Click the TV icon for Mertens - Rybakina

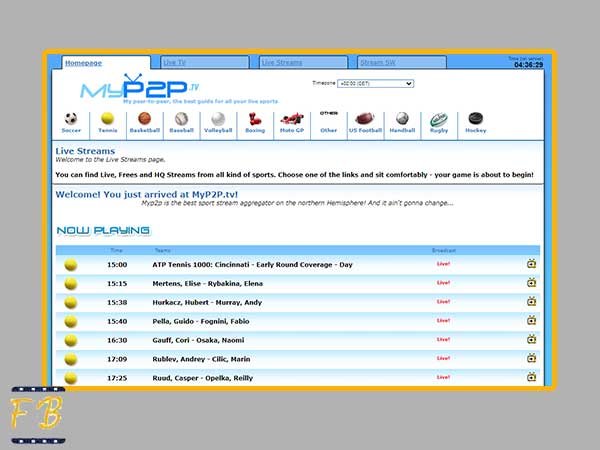[531, 283]
